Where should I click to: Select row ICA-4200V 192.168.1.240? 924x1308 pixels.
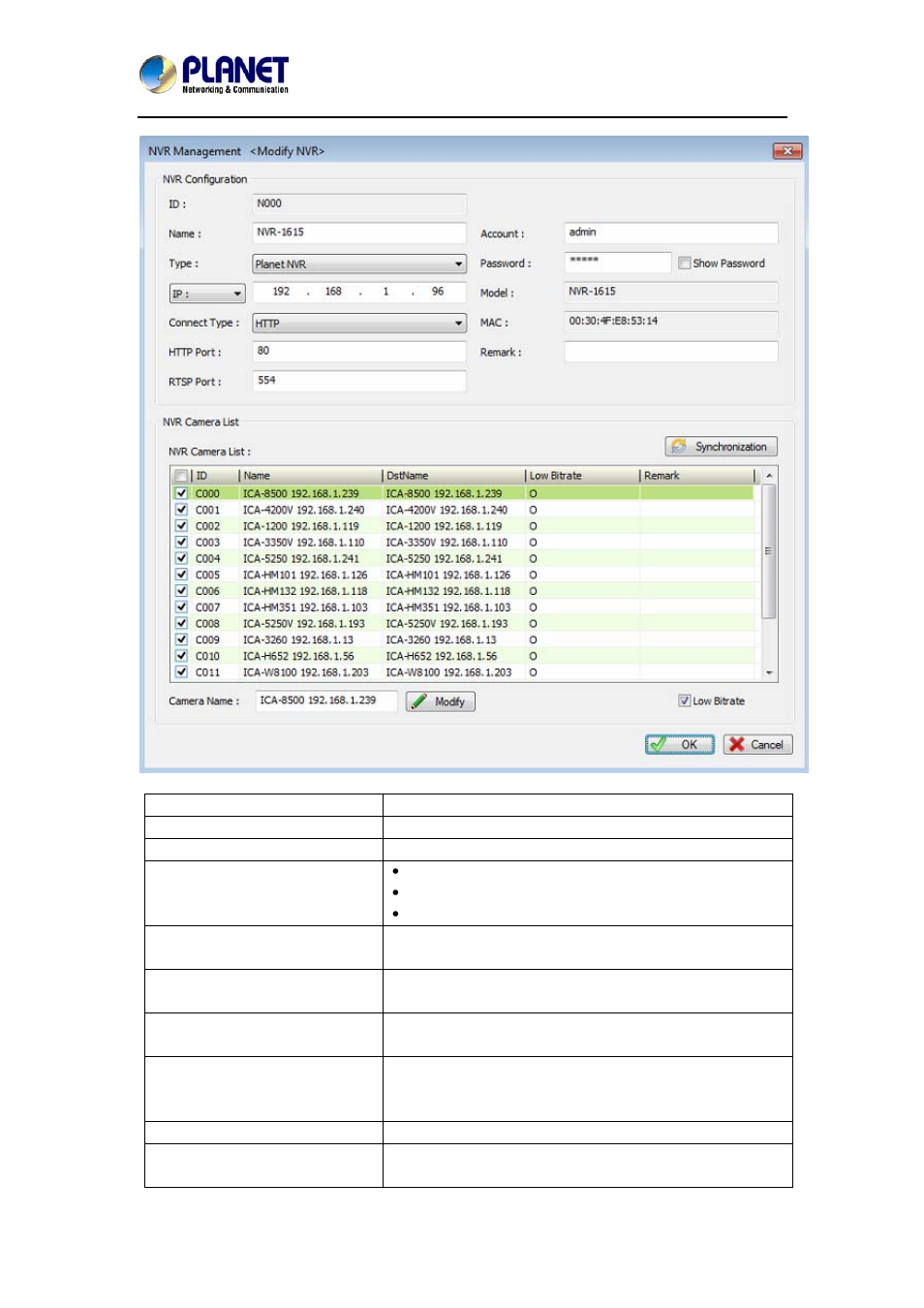pos(463,510)
